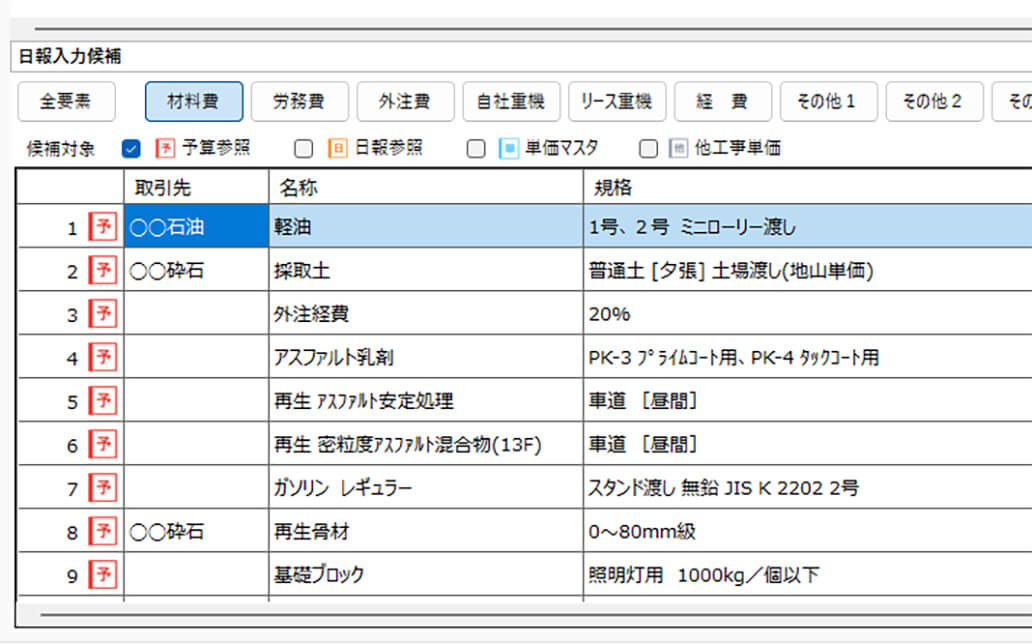The image size is (1032, 644).
Task: Click the 予 icon on the 軽油 row
Action: click(103, 226)
